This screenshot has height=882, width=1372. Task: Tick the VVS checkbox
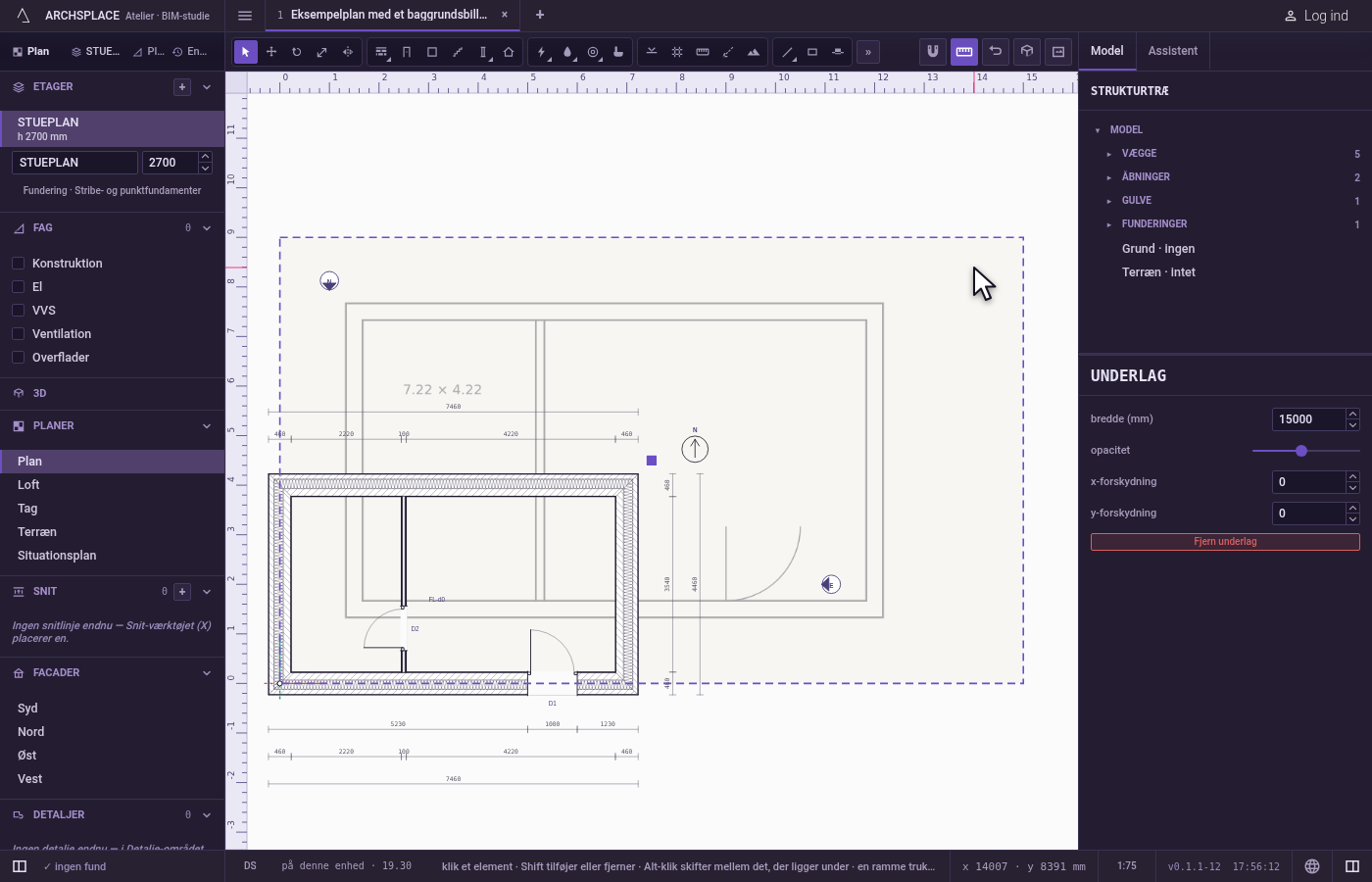click(x=18, y=311)
